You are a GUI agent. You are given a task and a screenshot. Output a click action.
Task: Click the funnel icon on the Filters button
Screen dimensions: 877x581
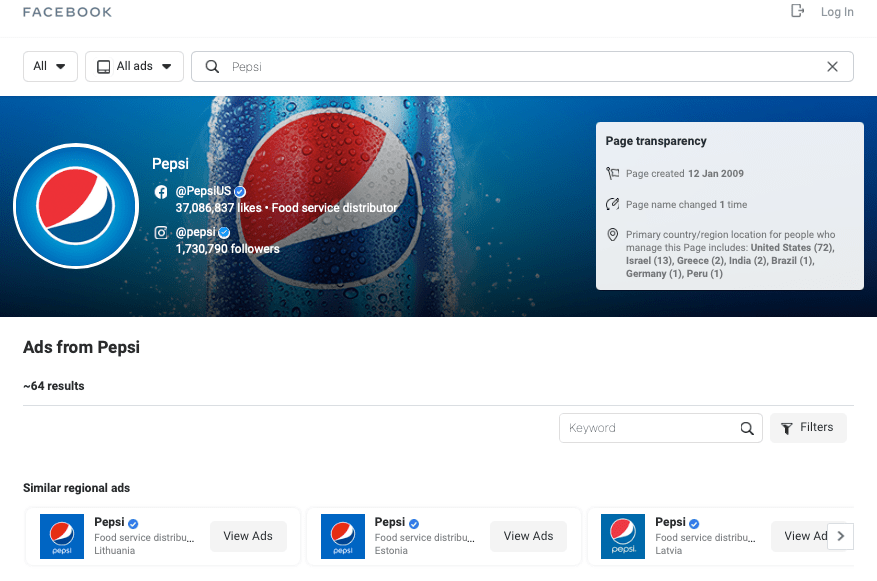tap(786, 428)
